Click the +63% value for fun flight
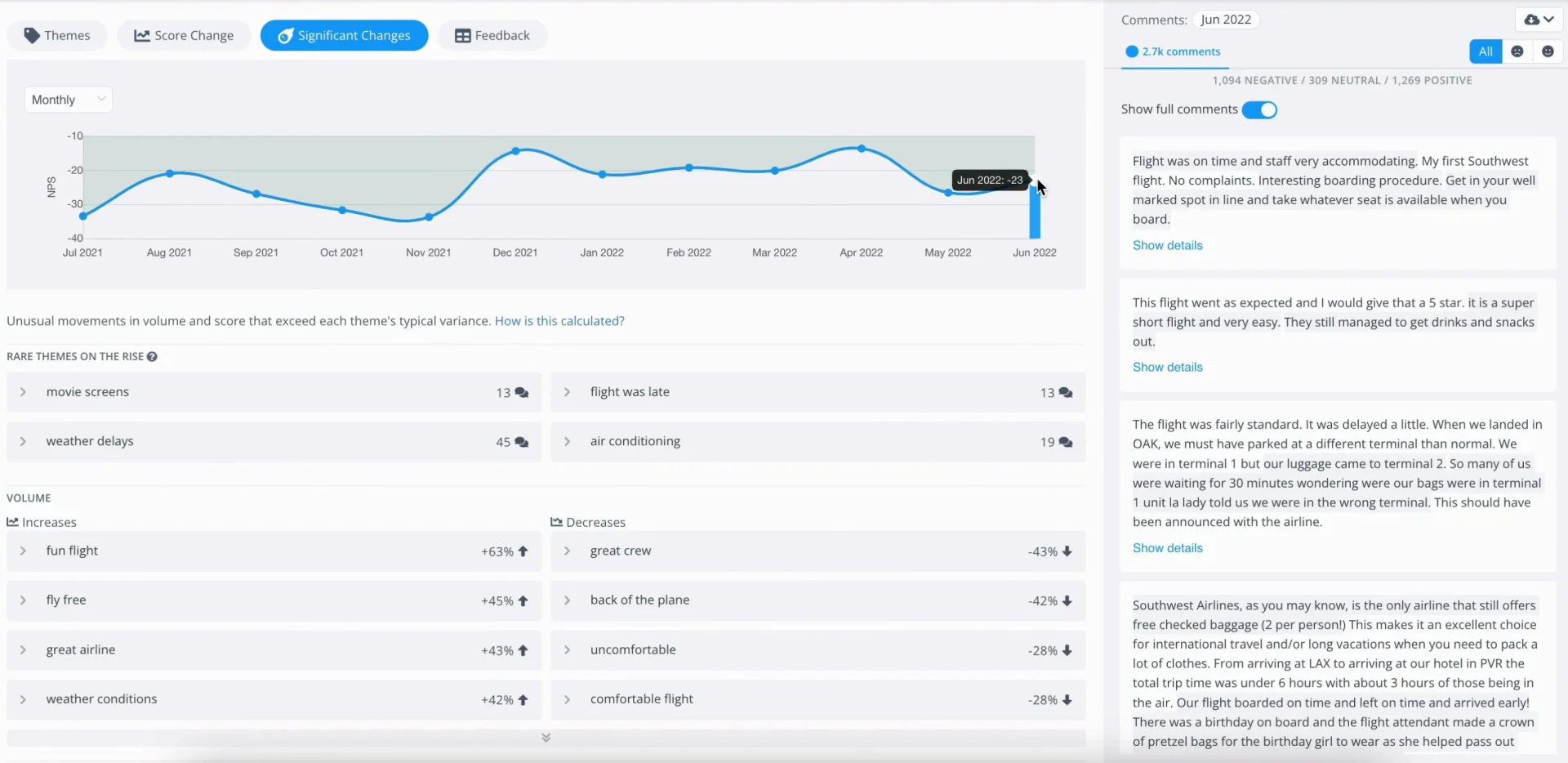 [x=497, y=551]
